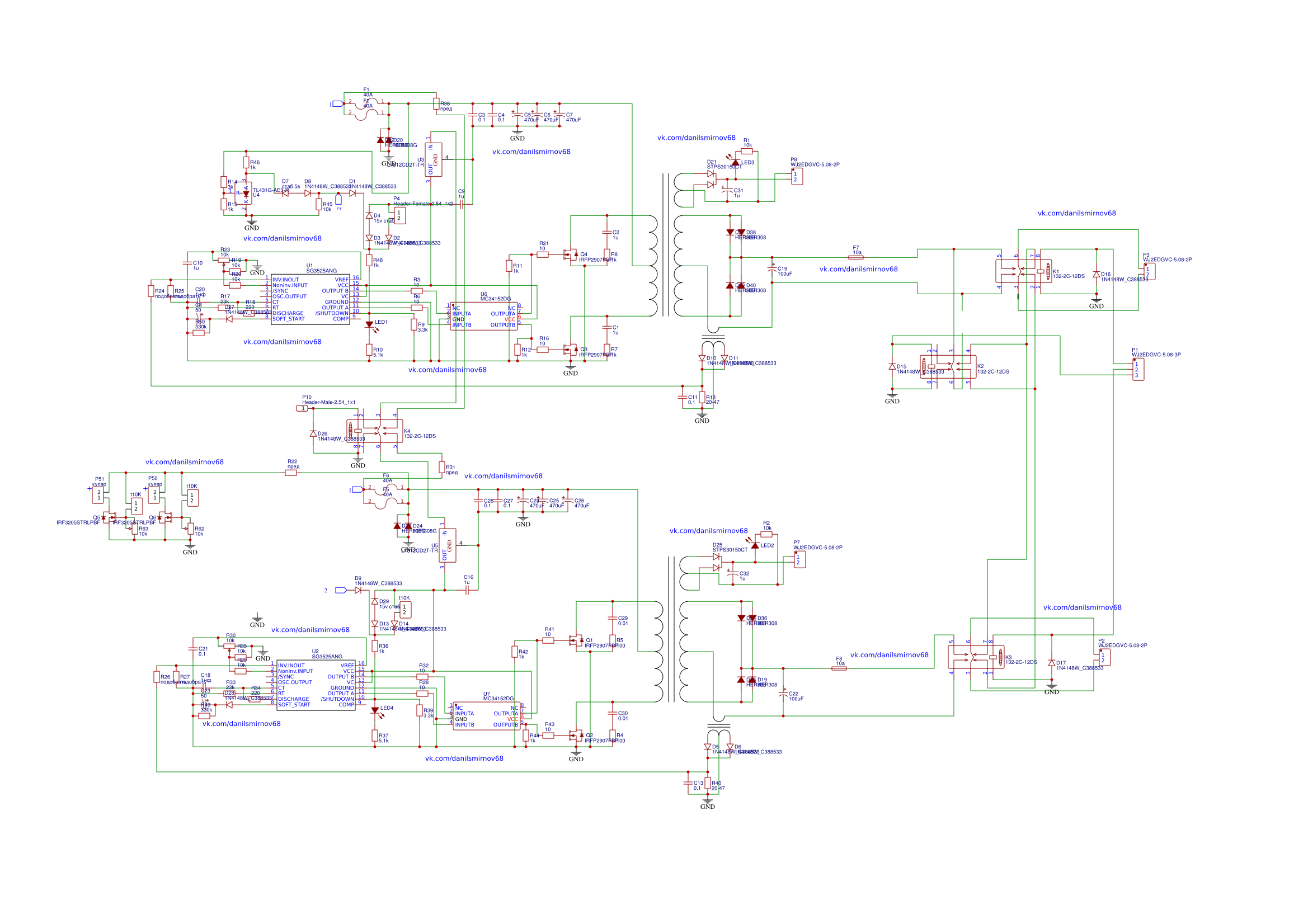Screen dimensions: 1308x924
Task: Select the P1 three-pin connector symbol
Action: click(x=1138, y=370)
